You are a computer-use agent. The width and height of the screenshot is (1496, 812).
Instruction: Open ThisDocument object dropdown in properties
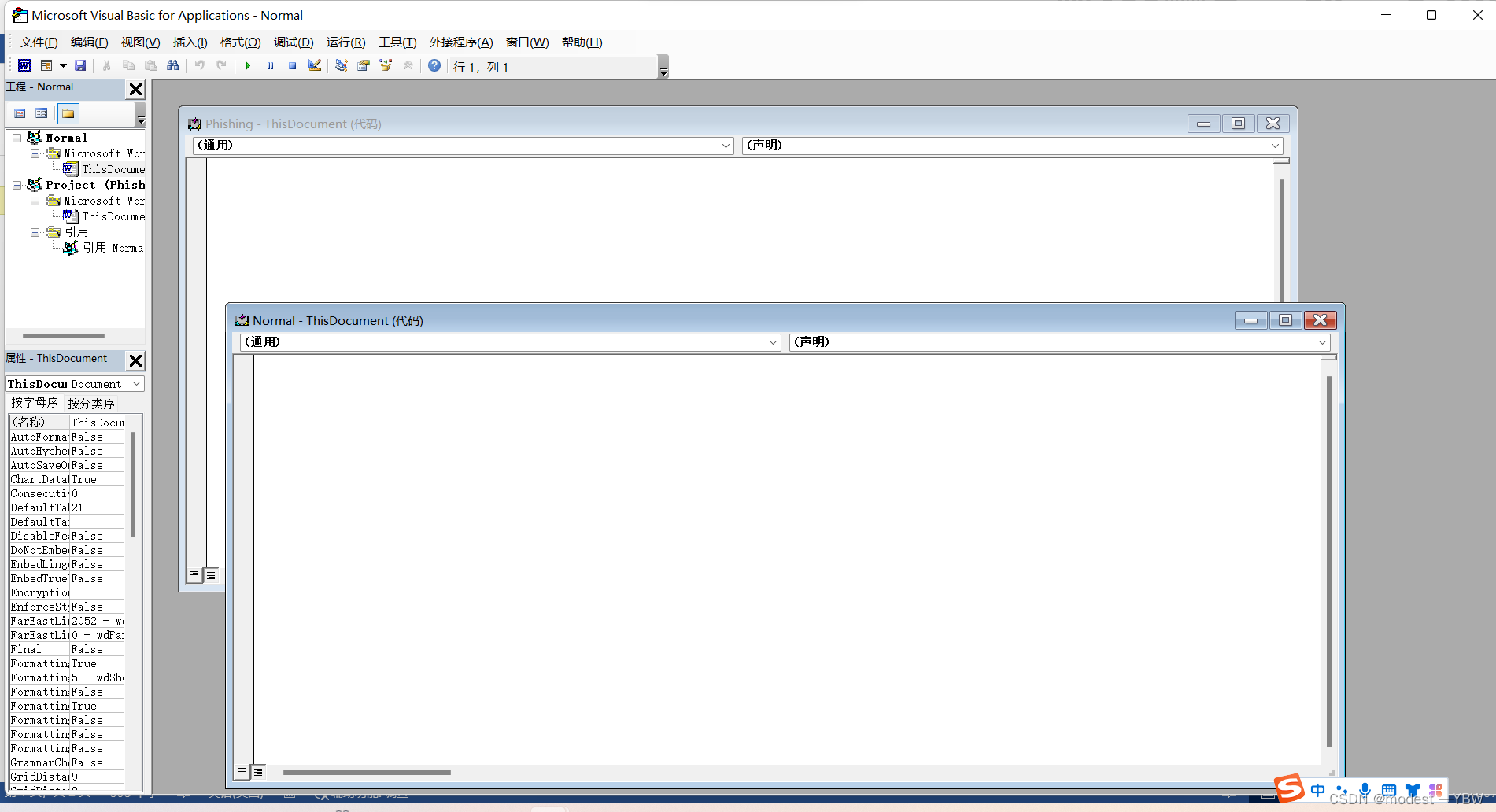(x=136, y=383)
